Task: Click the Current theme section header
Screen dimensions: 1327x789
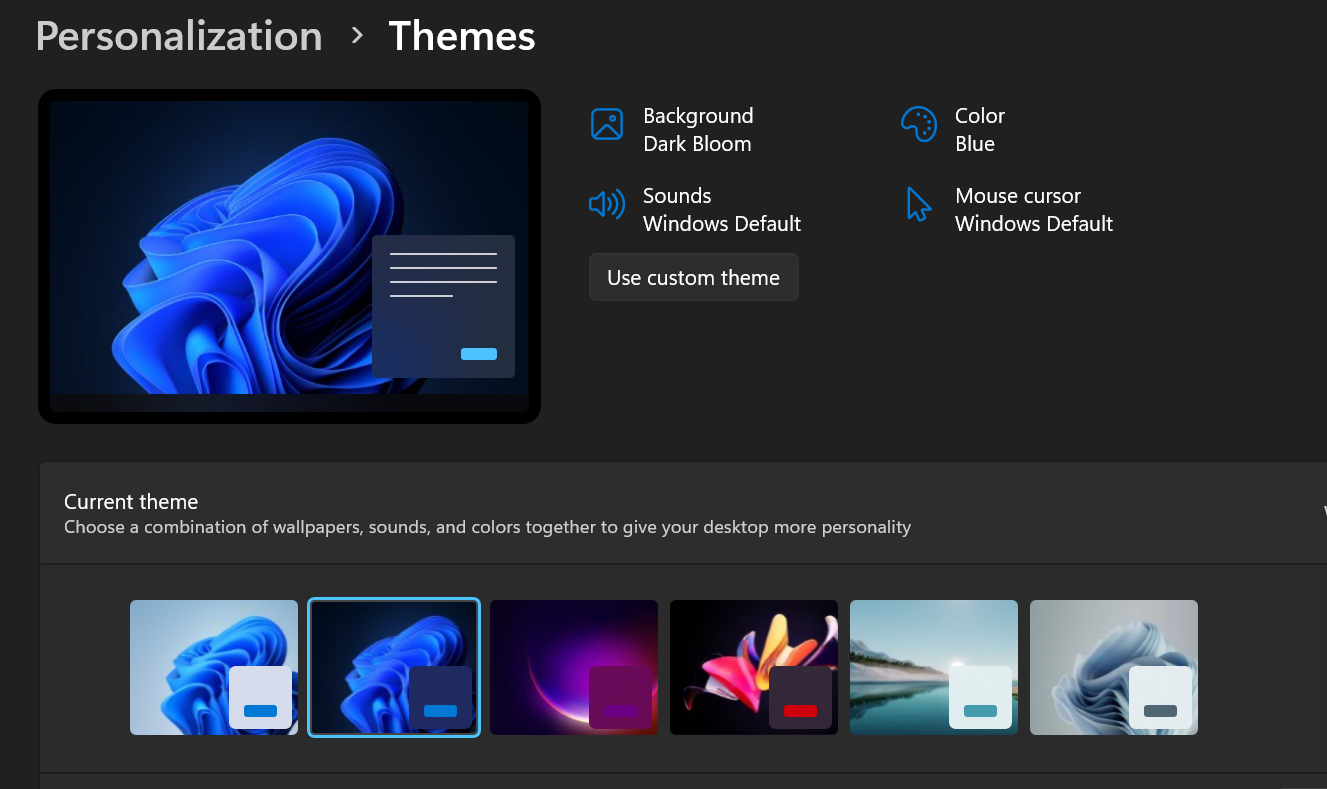Action: point(131,501)
